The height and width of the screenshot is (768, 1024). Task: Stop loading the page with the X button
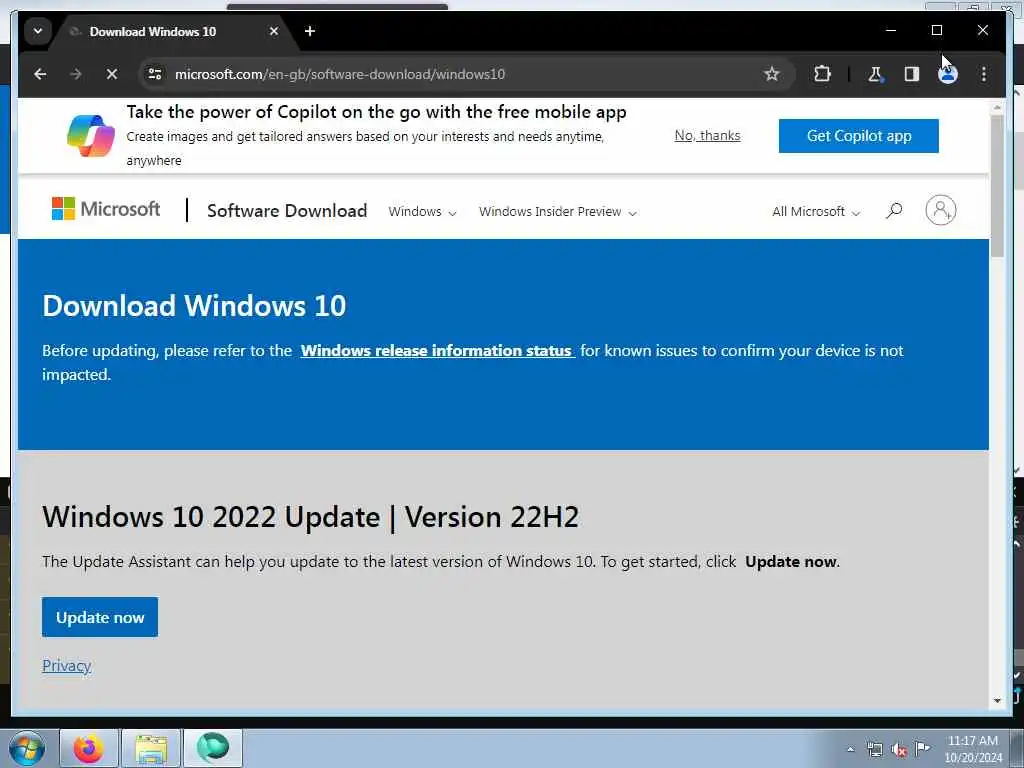pos(112,74)
